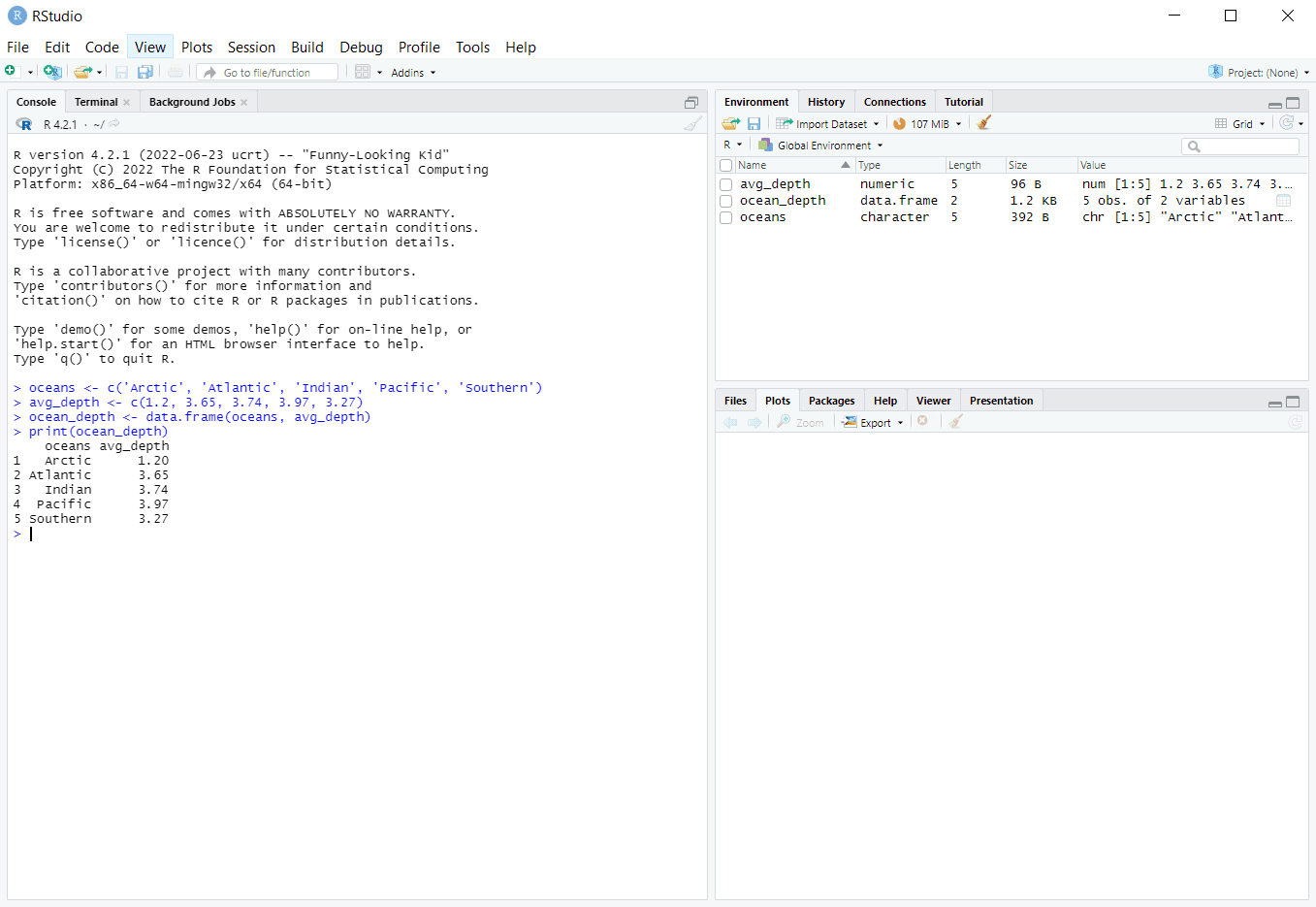
Task: Clear all plots with the broom icon
Action: 956,422
